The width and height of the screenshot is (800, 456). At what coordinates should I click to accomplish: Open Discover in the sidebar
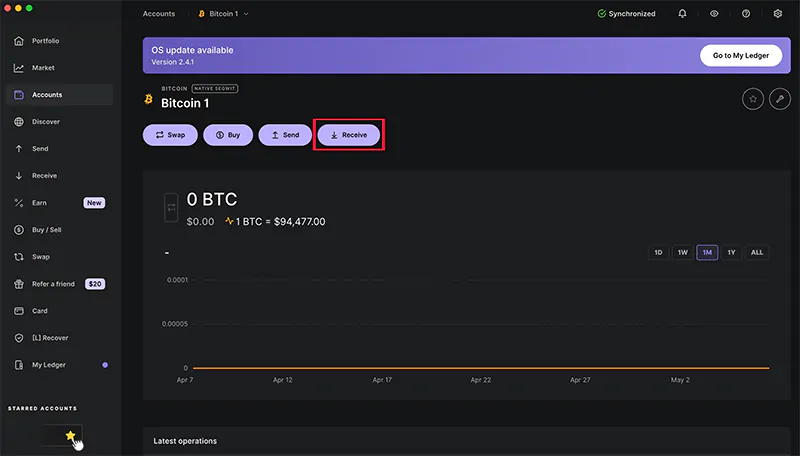(x=46, y=122)
